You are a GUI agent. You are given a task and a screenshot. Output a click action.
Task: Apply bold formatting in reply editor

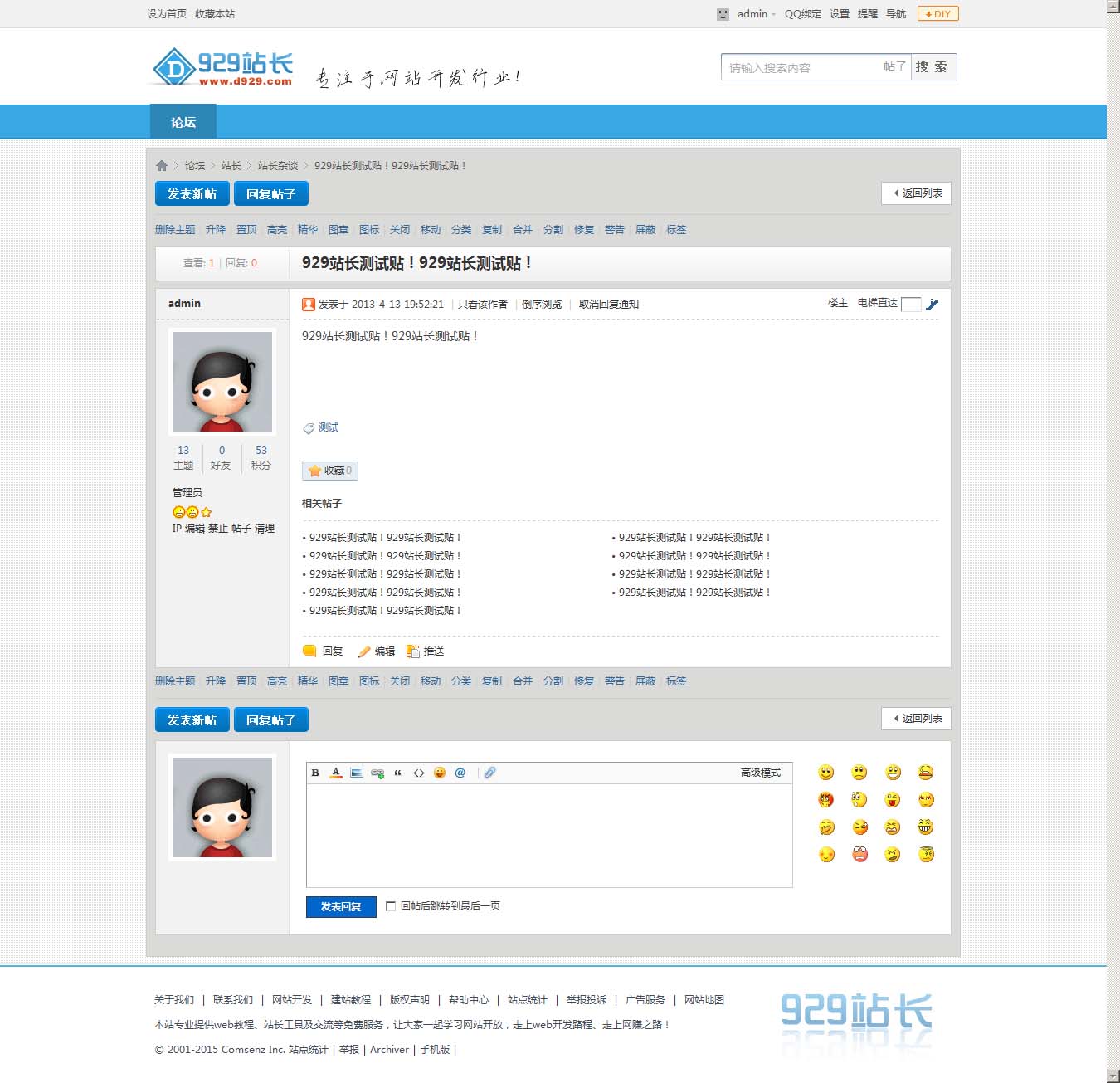(315, 773)
